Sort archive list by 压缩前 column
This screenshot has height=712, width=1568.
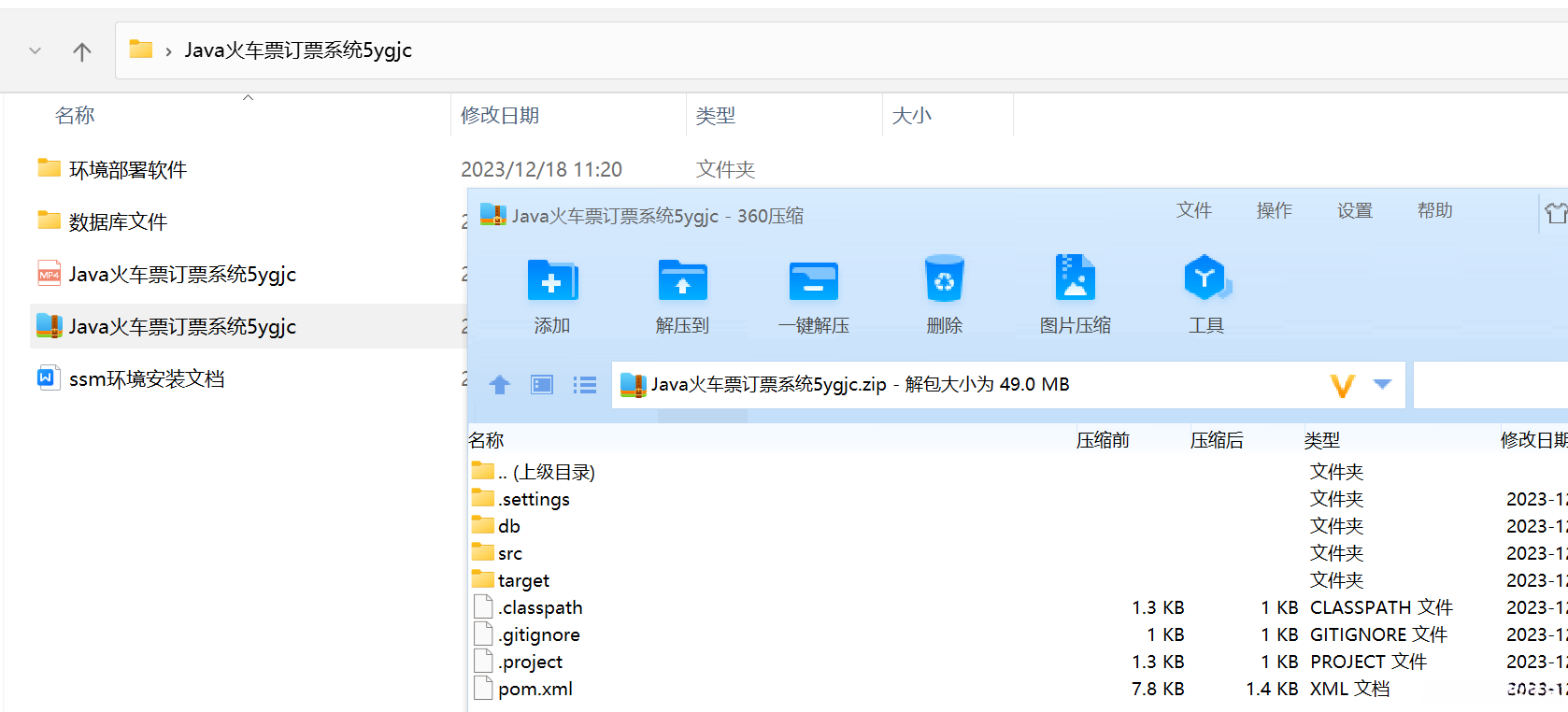point(1103,440)
